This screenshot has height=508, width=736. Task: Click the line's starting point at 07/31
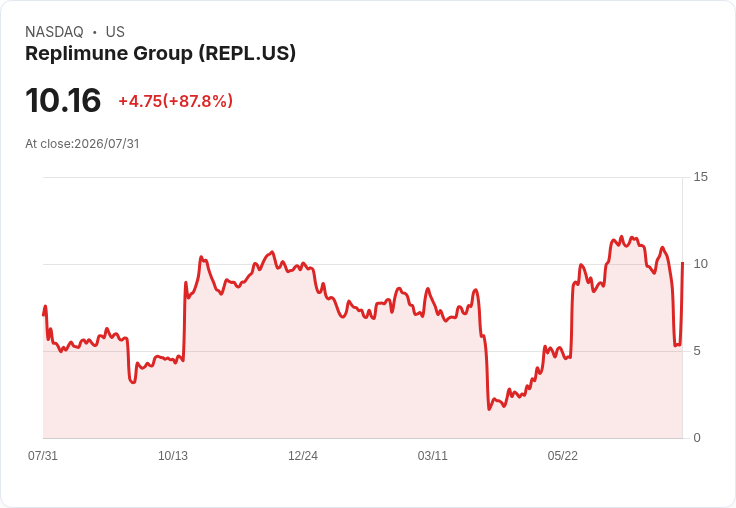pos(44,315)
